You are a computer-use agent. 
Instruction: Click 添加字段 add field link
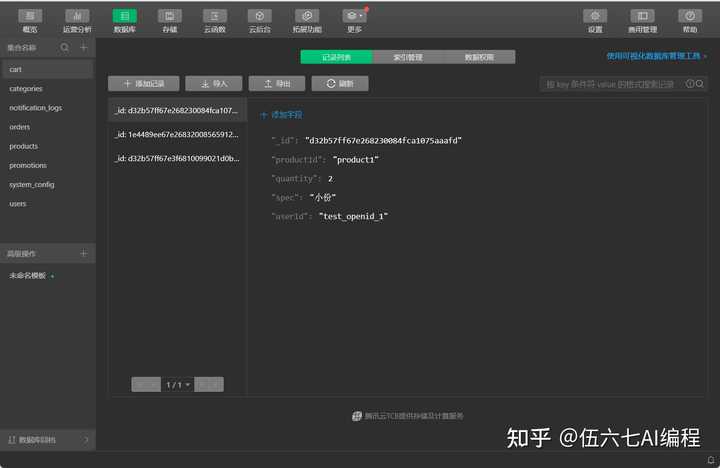281,115
